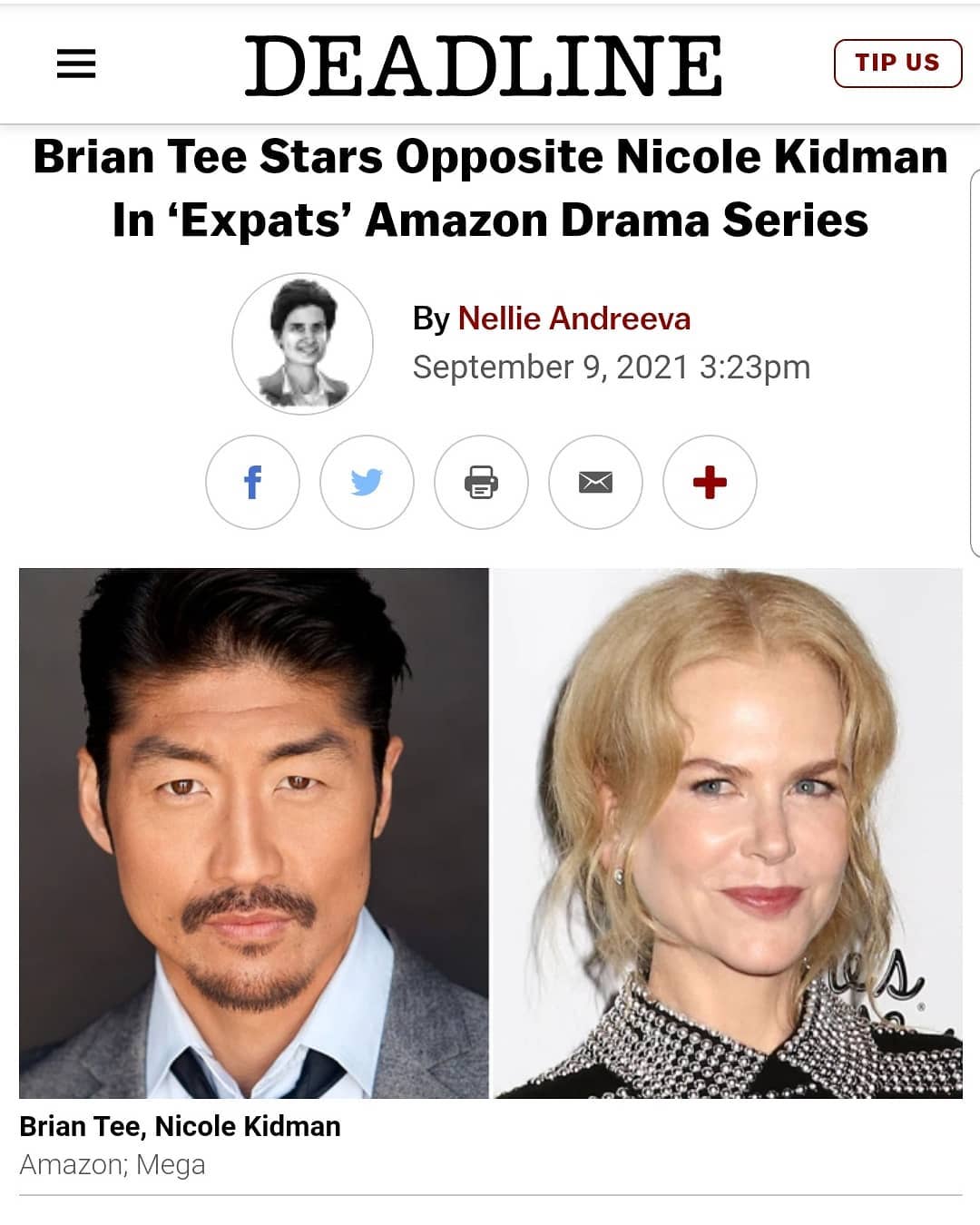Image resolution: width=980 pixels, height=1225 pixels.
Task: Click the 'Amazon; Mega' photo credit
Action: (x=113, y=1164)
